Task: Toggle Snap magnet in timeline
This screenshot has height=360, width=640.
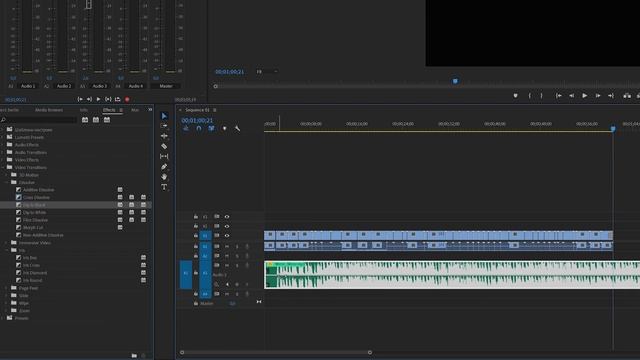Action: coord(199,129)
